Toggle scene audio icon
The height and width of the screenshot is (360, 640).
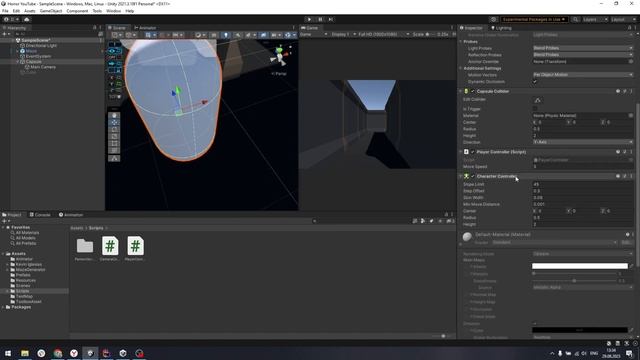click(x=238, y=35)
